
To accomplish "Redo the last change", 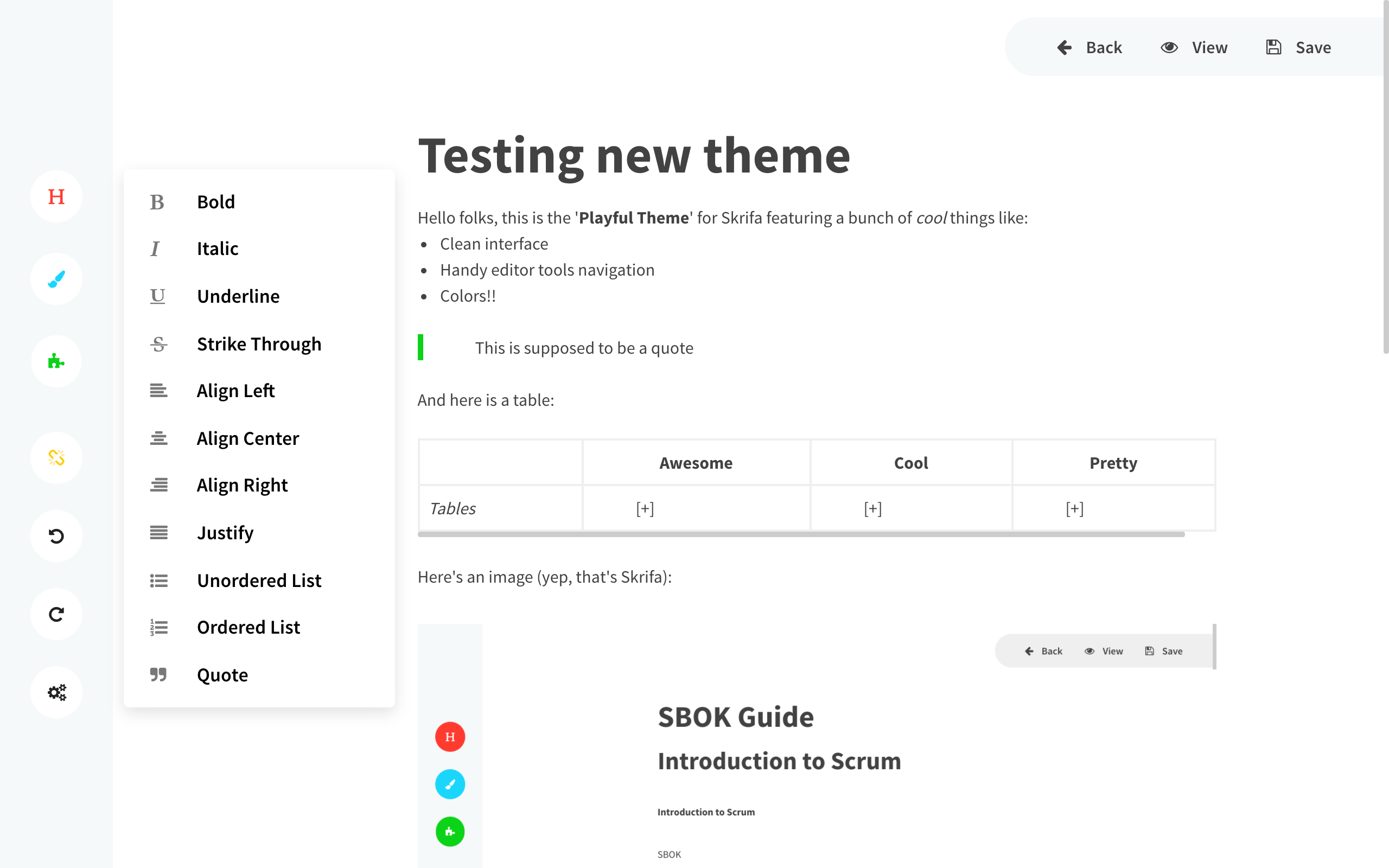I will coord(56,614).
